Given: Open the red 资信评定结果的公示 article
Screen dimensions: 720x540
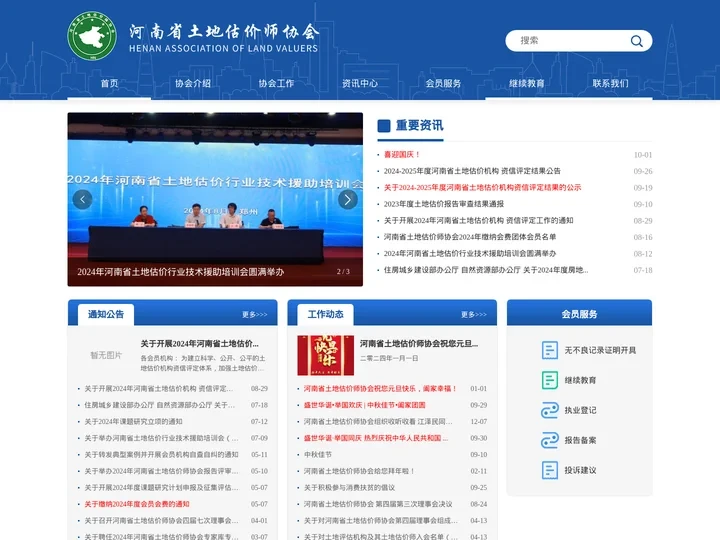Looking at the screenshot, I should coord(483,188).
